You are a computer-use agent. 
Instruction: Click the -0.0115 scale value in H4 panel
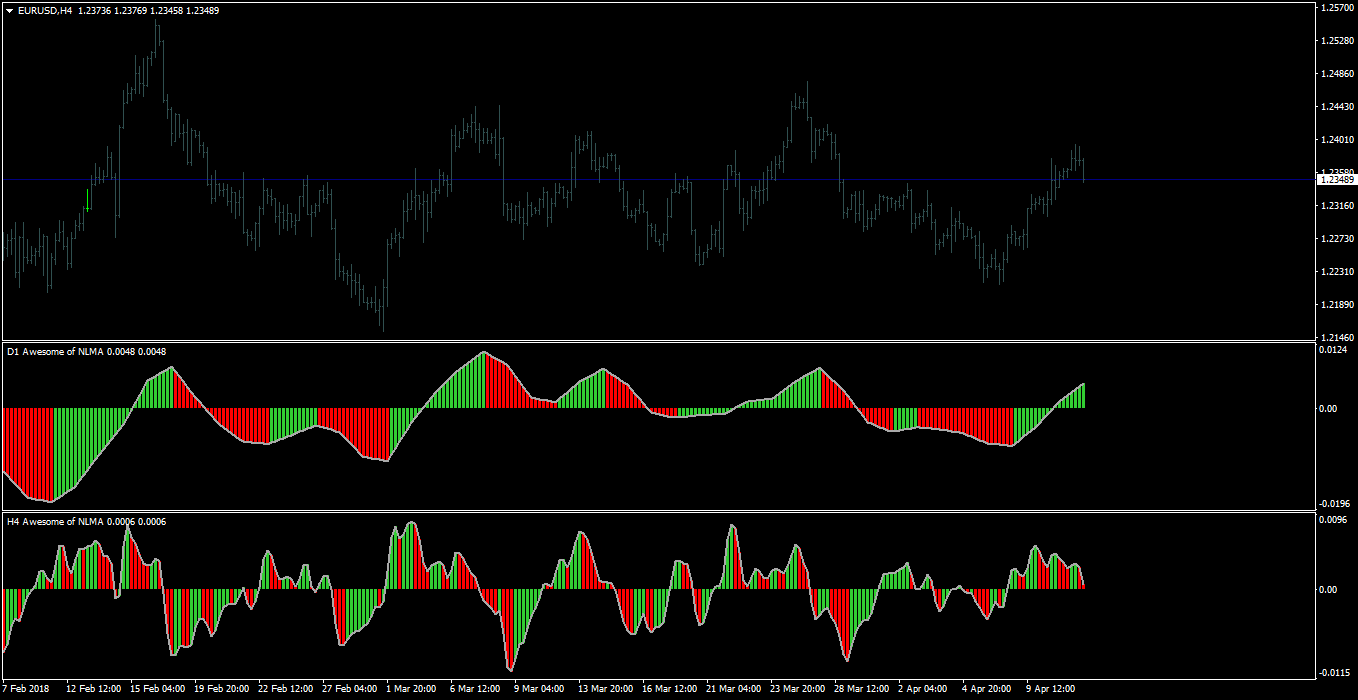tap(1337, 672)
